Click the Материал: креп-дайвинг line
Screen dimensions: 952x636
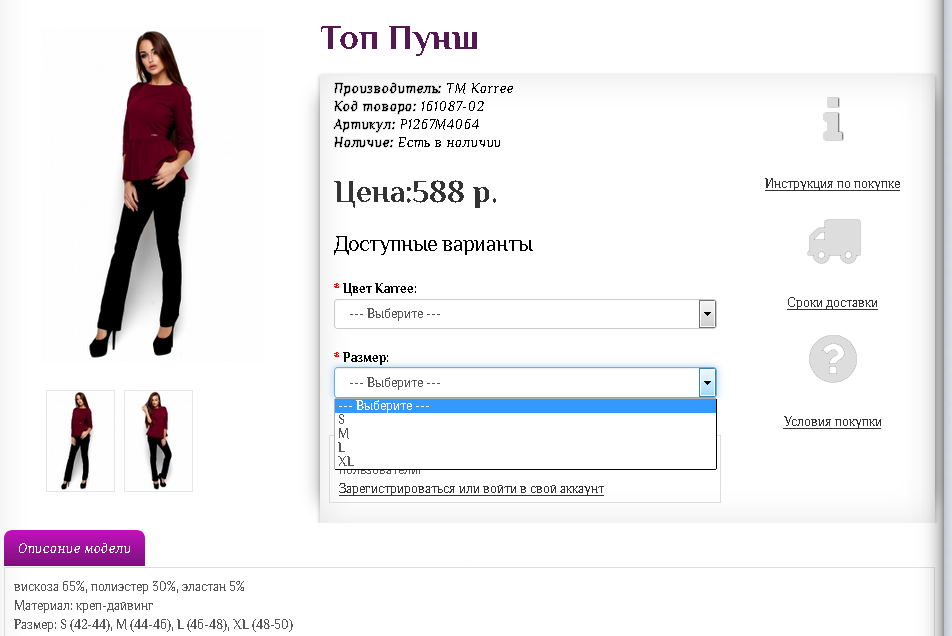[x=84, y=605]
